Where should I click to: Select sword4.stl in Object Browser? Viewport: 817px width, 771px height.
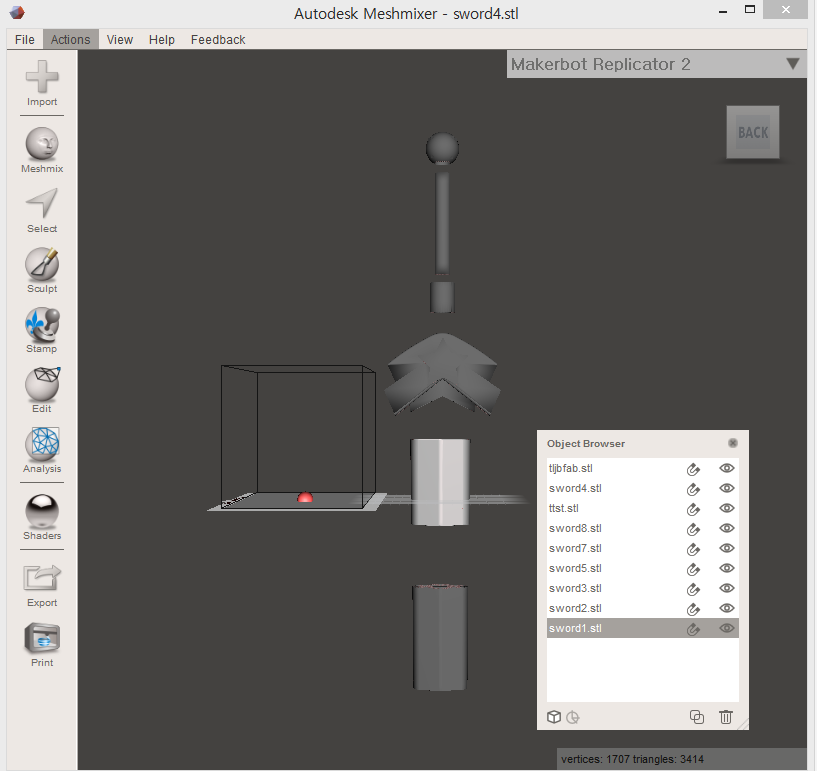tap(643, 488)
